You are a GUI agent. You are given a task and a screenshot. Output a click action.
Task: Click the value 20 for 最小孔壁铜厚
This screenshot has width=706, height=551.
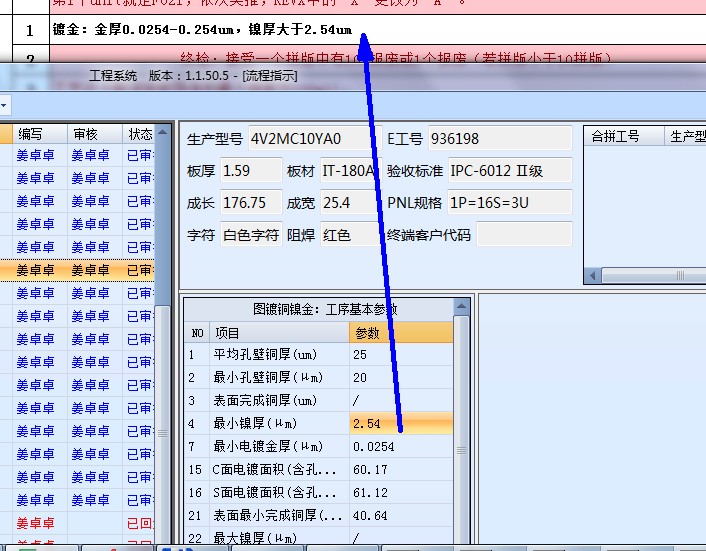401,377
